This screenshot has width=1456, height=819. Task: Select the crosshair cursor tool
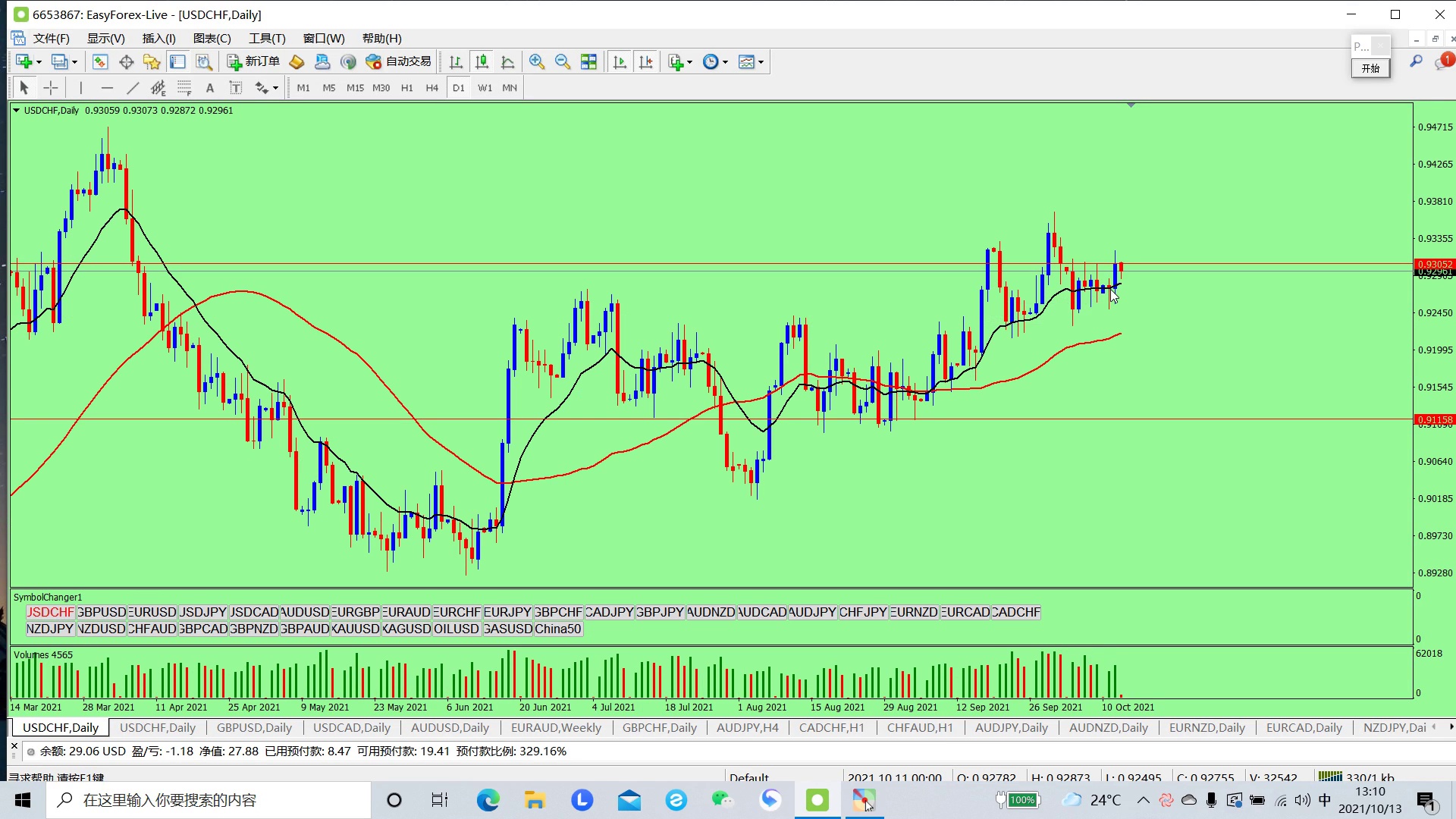pyautogui.click(x=51, y=88)
